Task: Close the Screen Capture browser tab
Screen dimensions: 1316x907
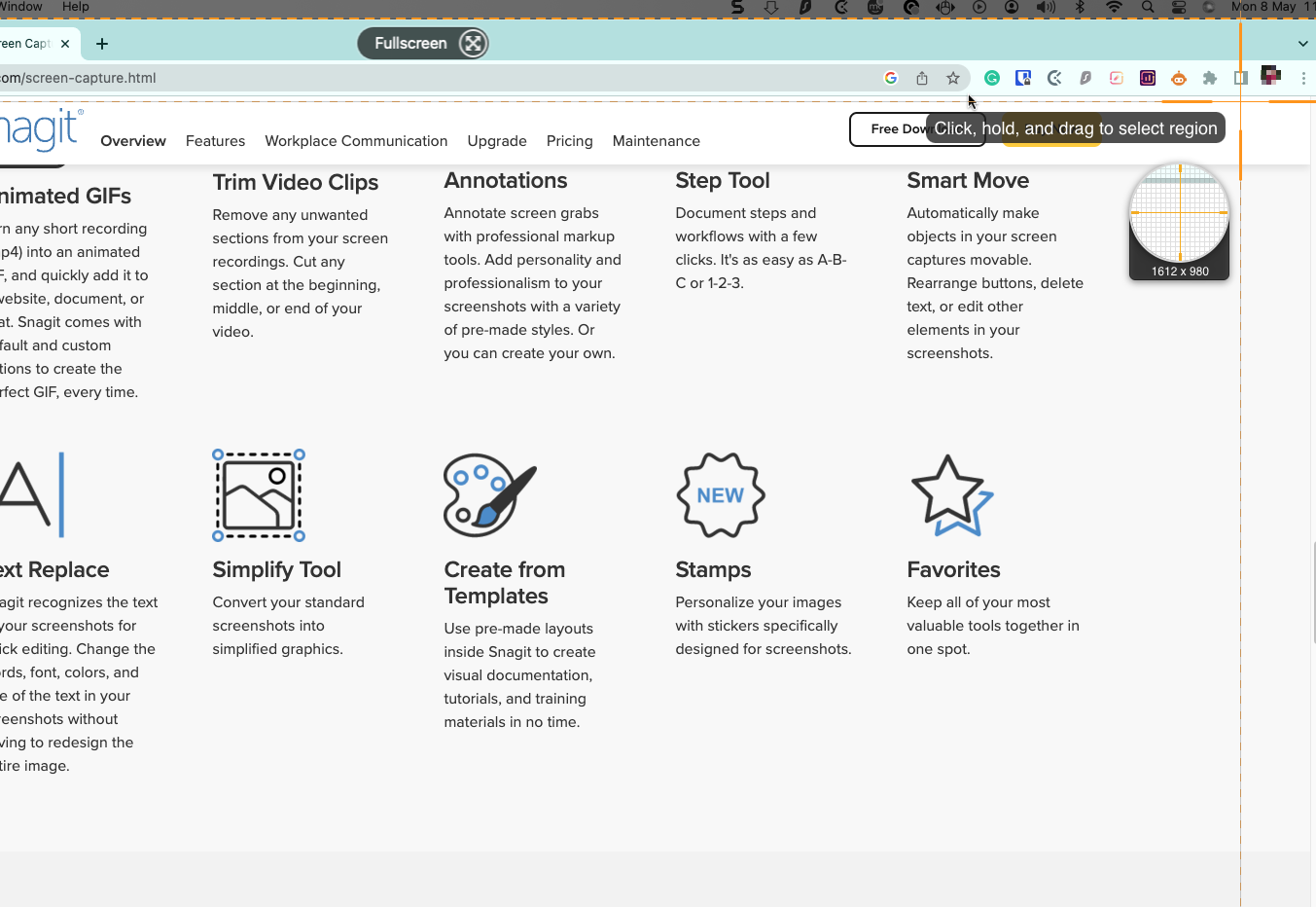Action: [x=65, y=44]
